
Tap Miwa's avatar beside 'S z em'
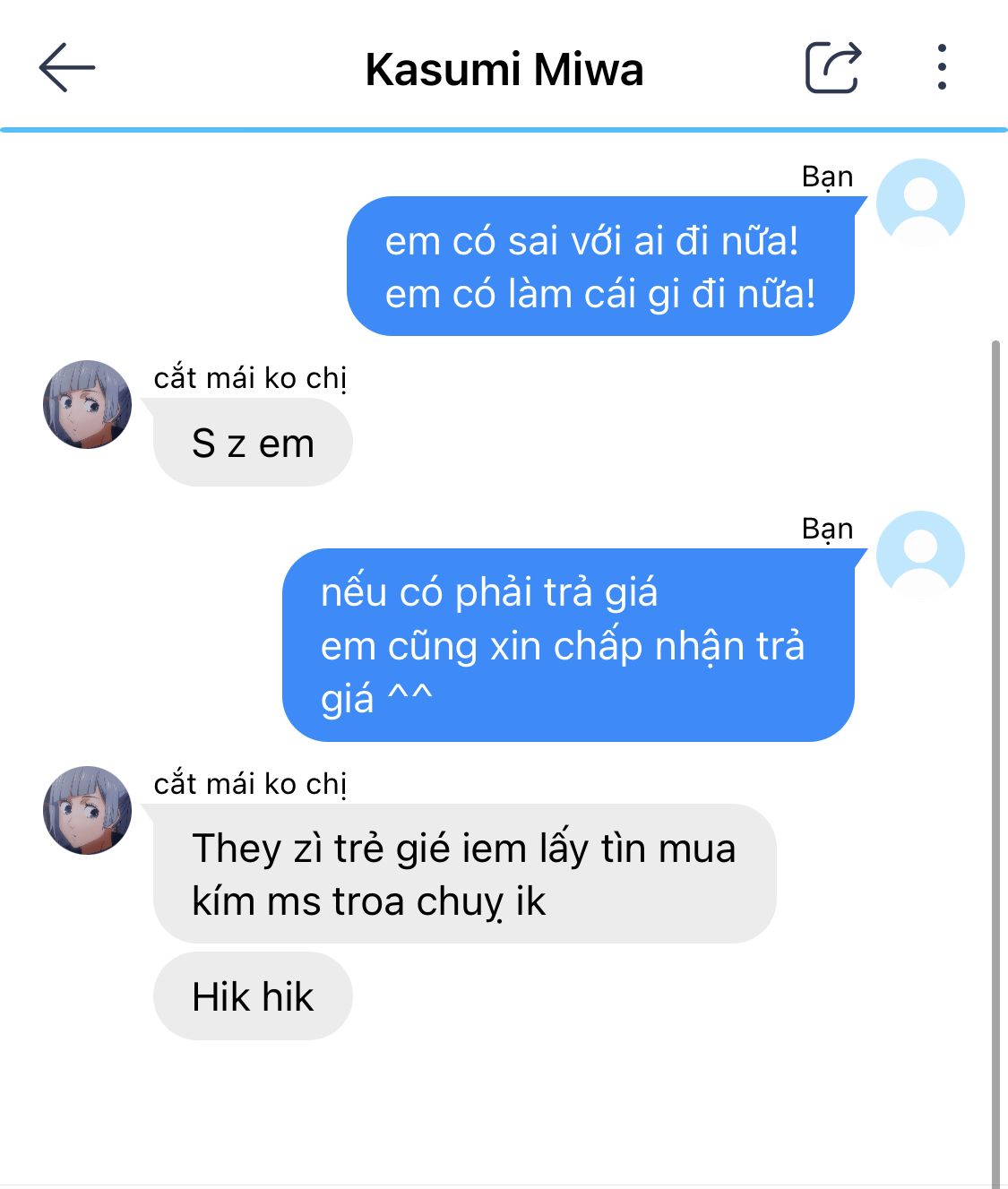click(x=87, y=404)
